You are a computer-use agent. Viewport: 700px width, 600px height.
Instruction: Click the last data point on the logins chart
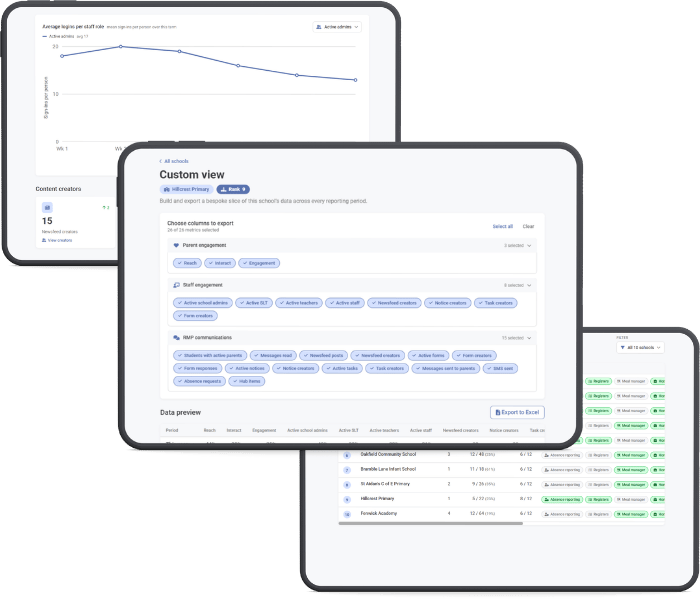pos(355,80)
